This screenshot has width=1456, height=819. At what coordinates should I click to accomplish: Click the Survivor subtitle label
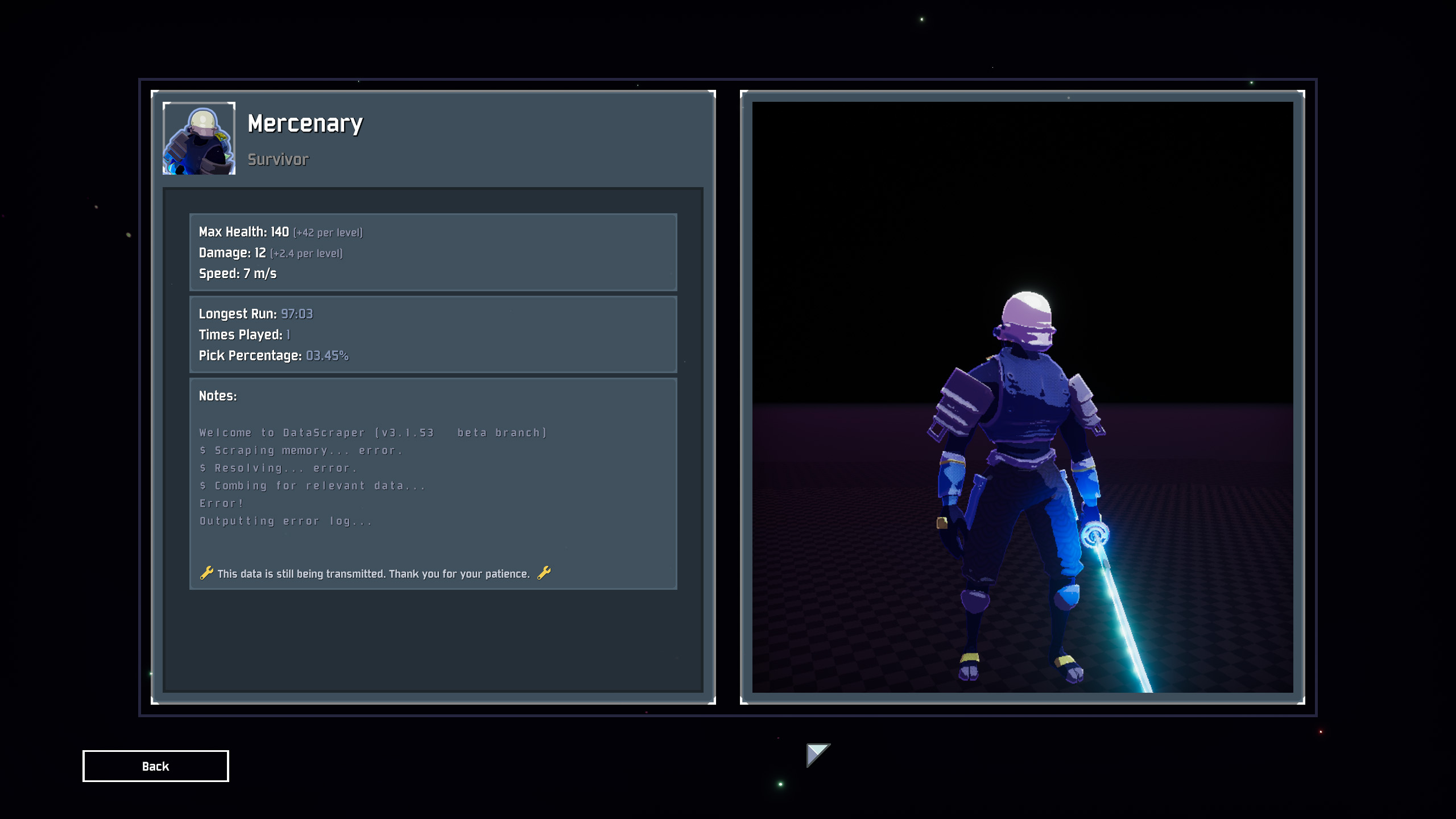pyautogui.click(x=278, y=160)
